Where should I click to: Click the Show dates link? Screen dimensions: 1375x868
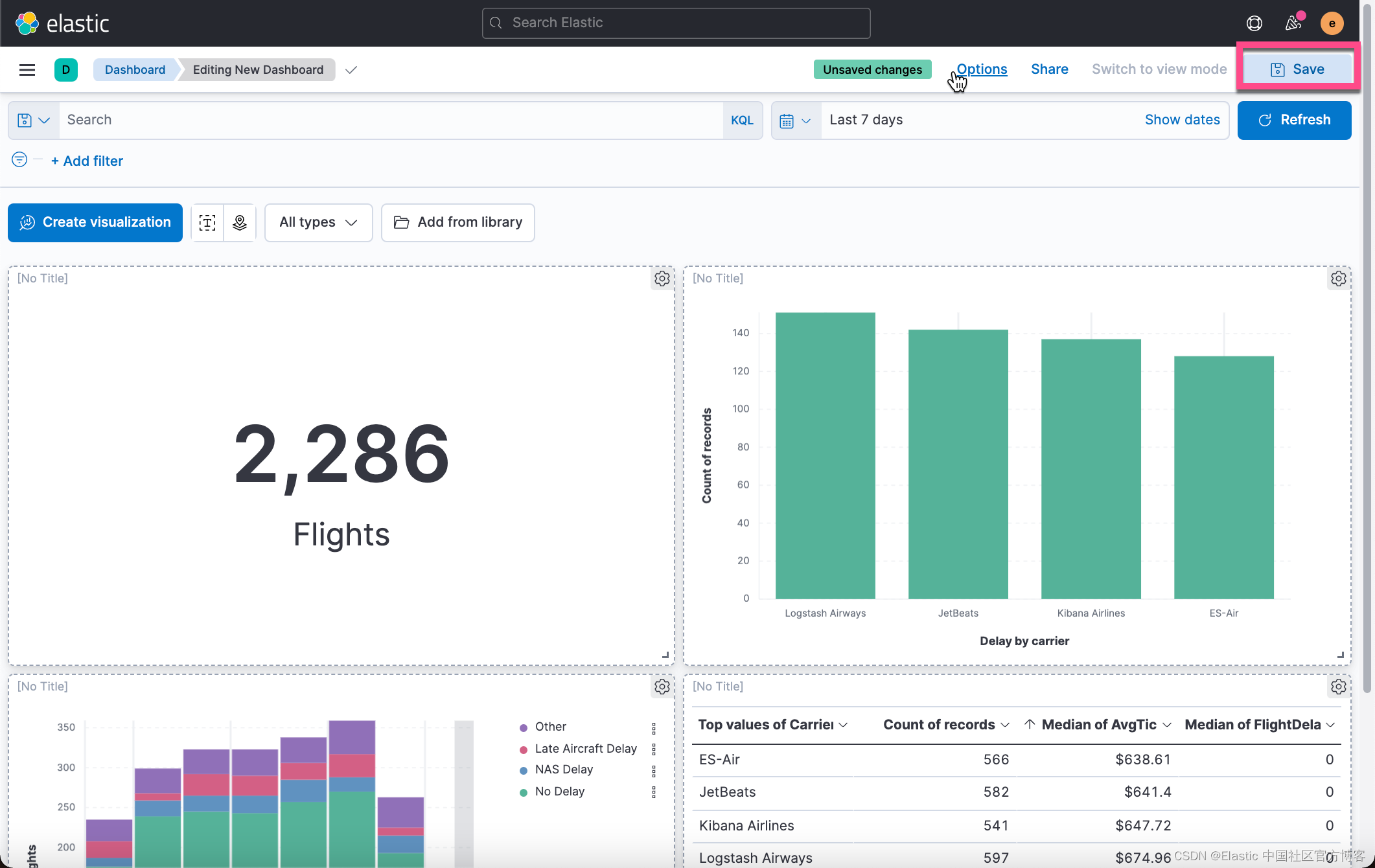(x=1182, y=120)
